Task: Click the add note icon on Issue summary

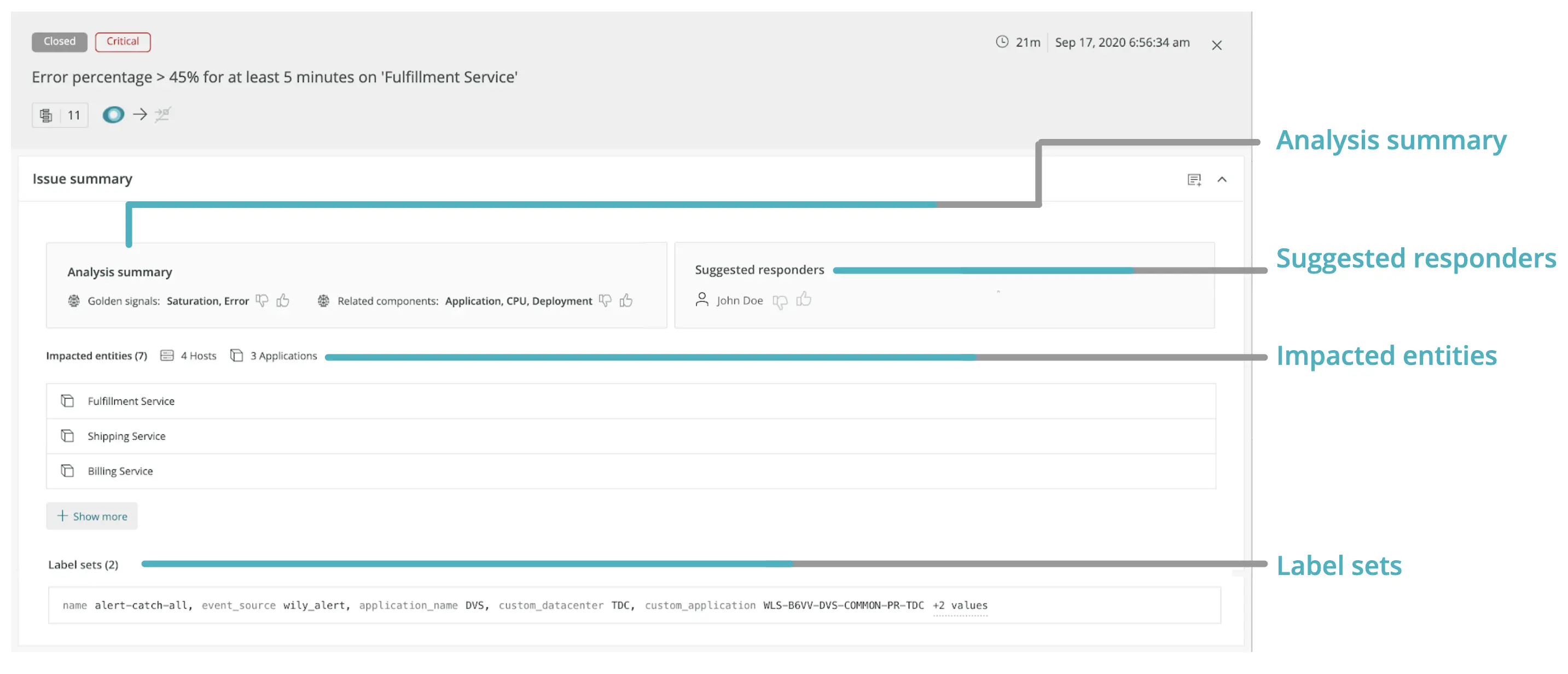Action: coord(1194,179)
